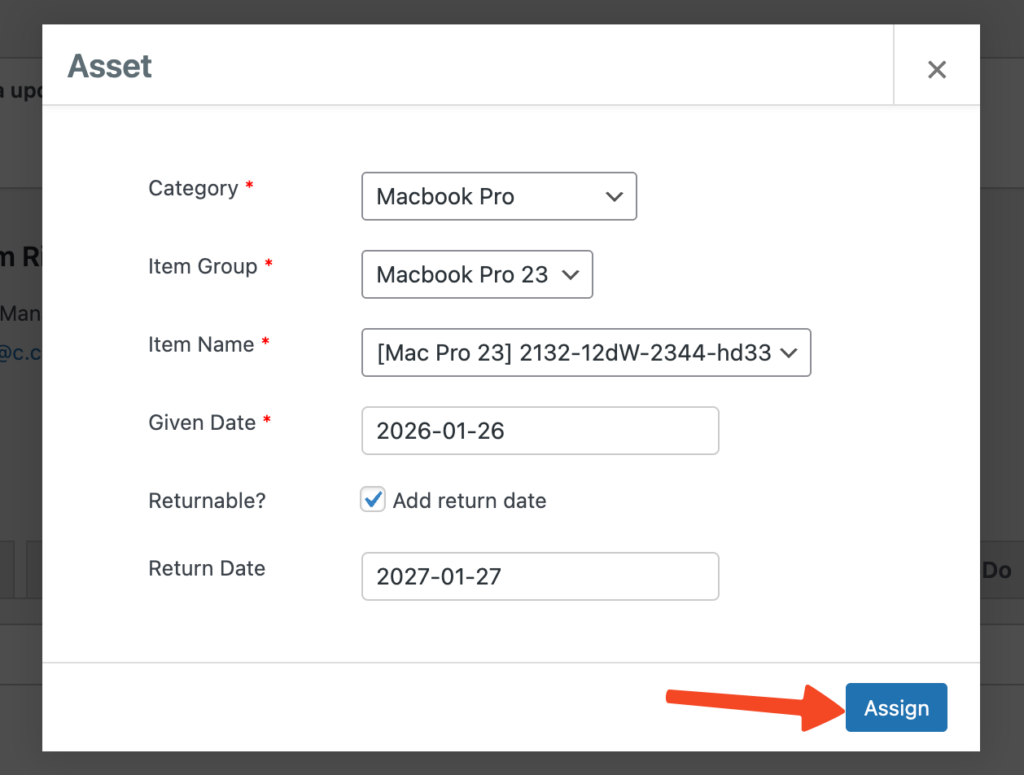Focus the Given Date field
Viewport: 1024px width, 775px height.
tap(540, 431)
